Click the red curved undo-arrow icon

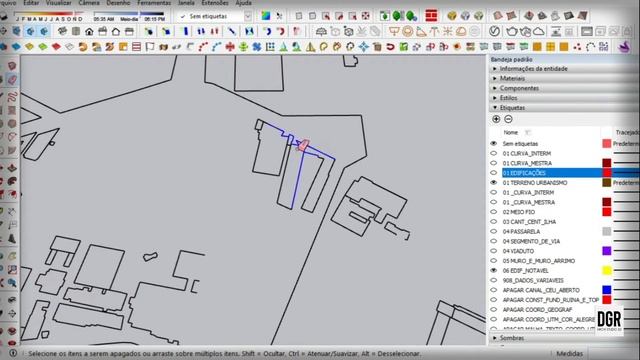point(391,47)
